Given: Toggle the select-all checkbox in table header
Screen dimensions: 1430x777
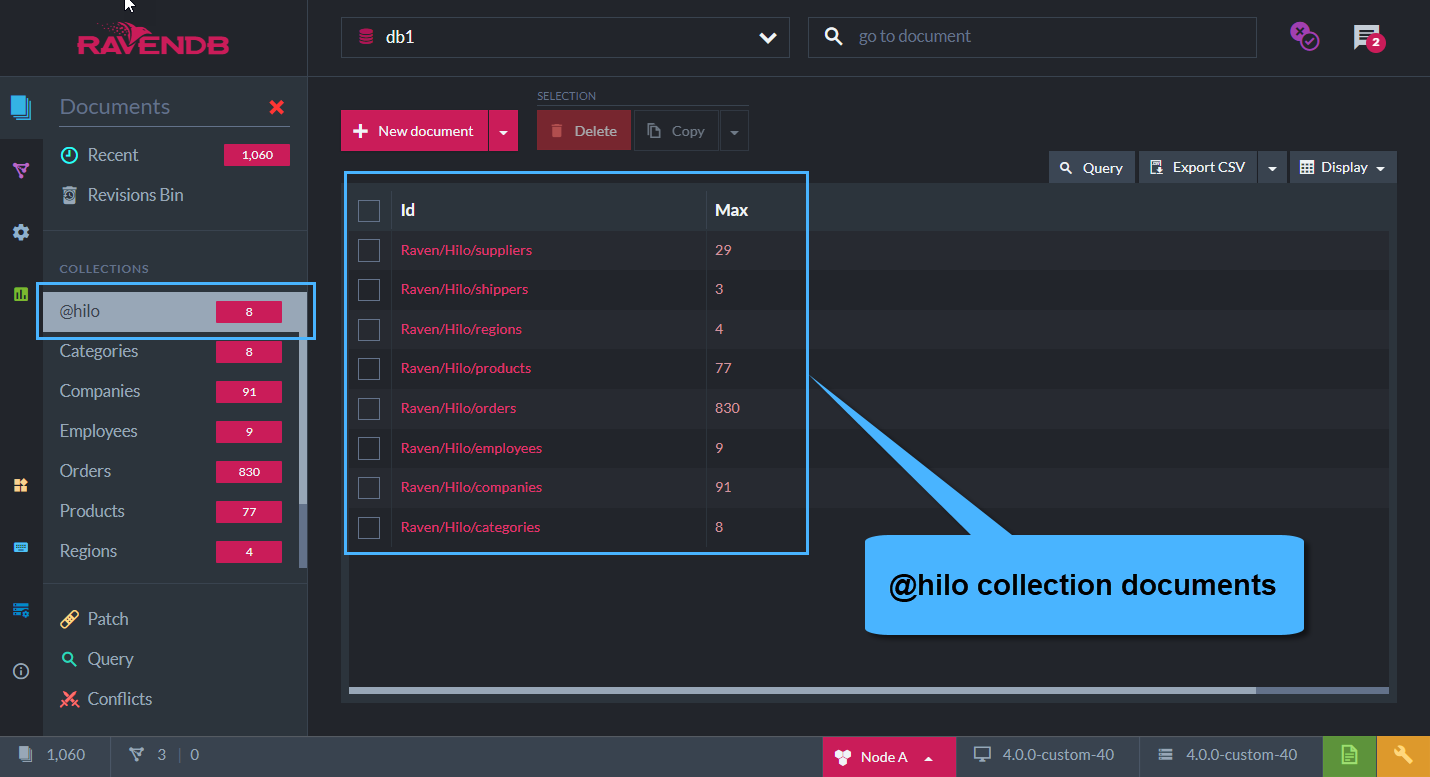Looking at the screenshot, I should [x=369, y=210].
